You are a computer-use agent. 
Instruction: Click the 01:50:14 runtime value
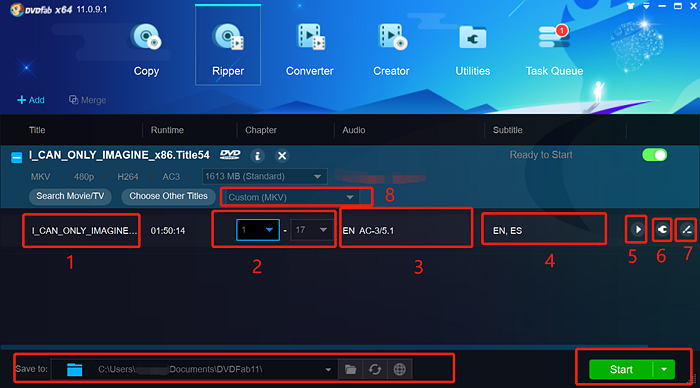(x=168, y=231)
